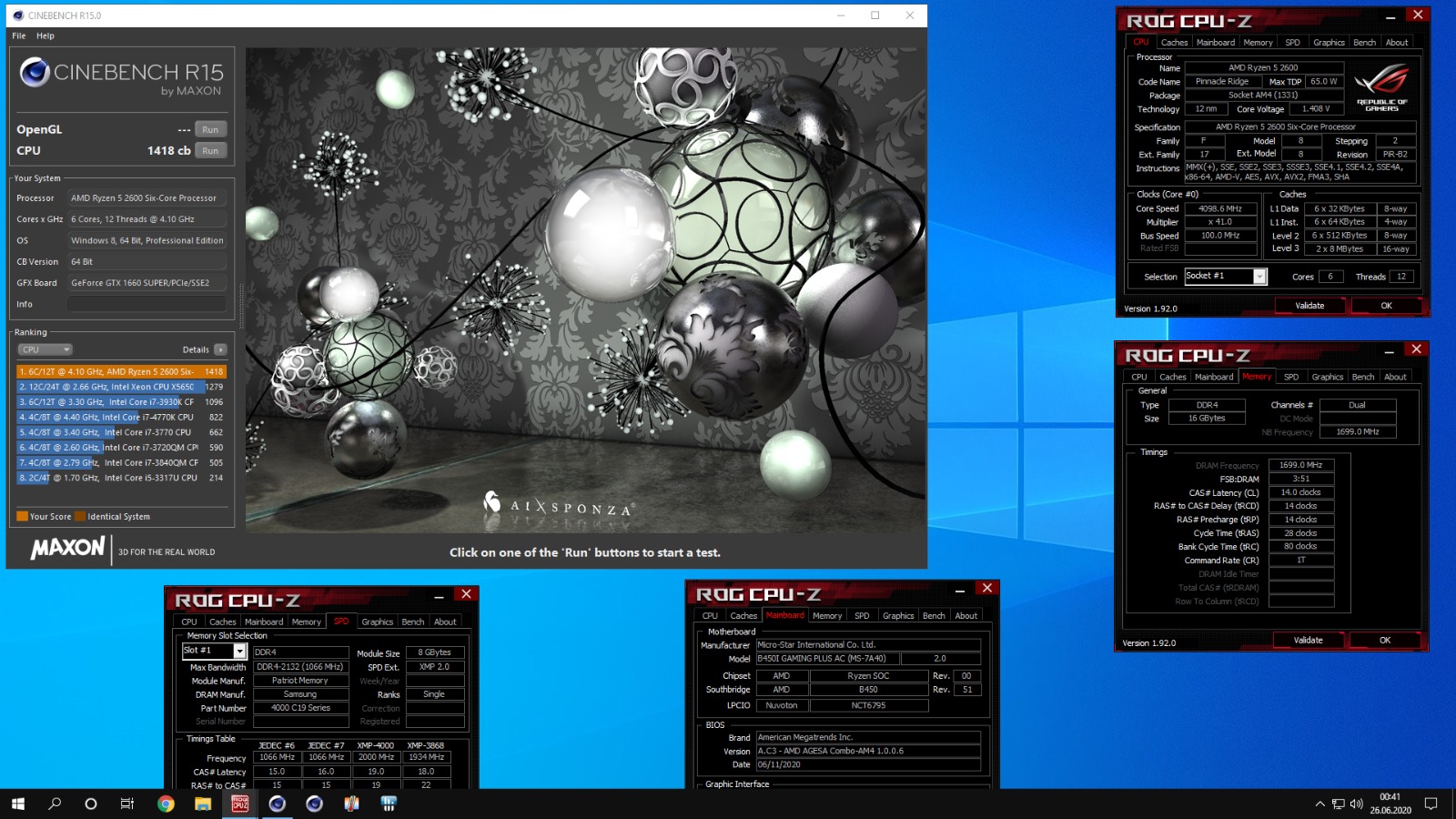Select ranking row AMD Ryzen 5 2600 1418
This screenshot has height=819, width=1456.
[121, 371]
